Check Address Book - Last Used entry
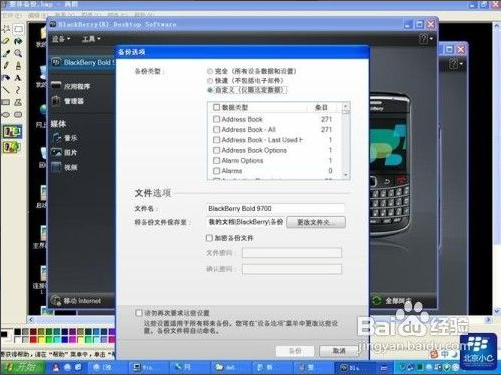 (x=216, y=140)
